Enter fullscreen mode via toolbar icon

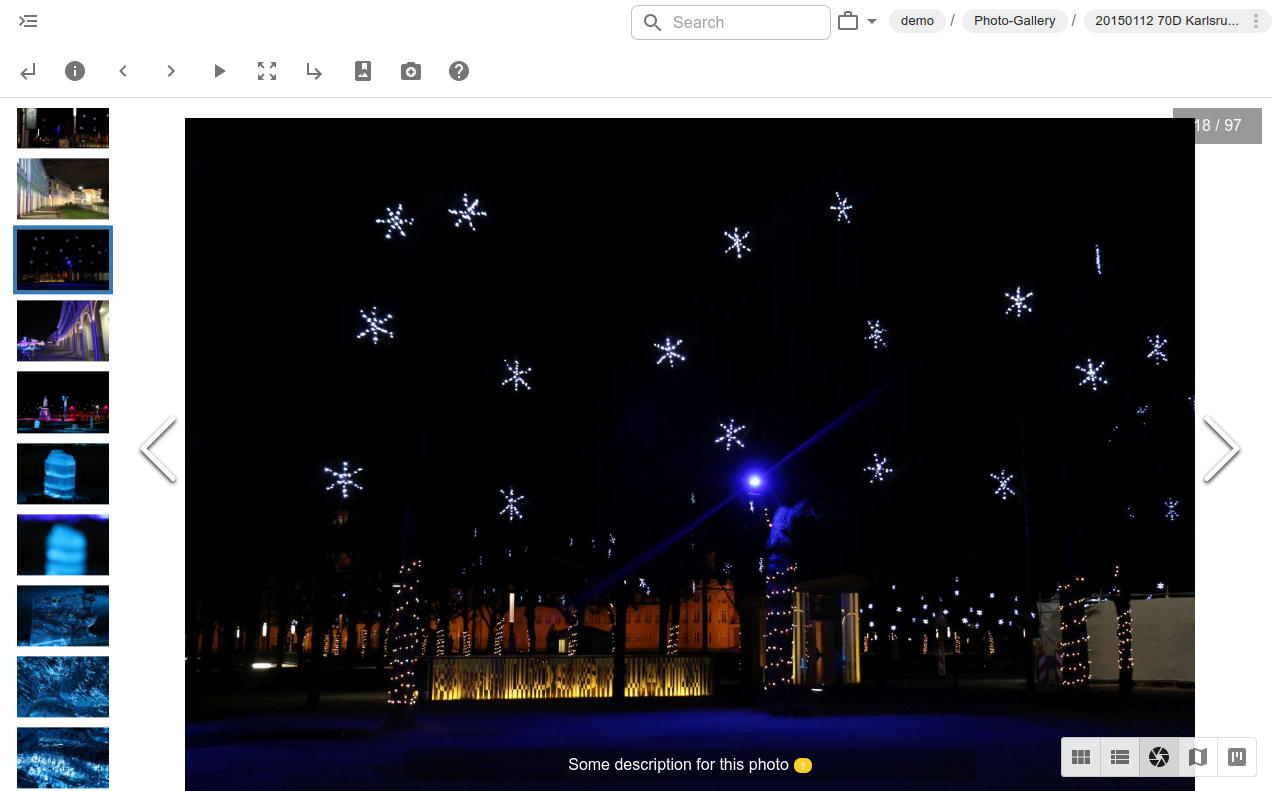[267, 71]
